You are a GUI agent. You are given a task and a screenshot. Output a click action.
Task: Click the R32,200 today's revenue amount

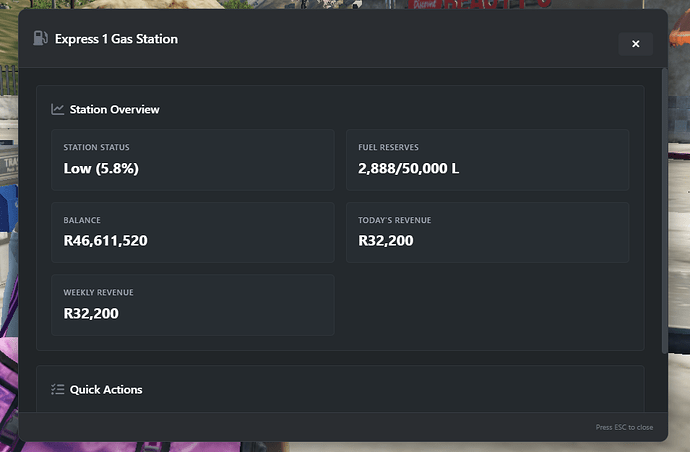(x=385, y=240)
